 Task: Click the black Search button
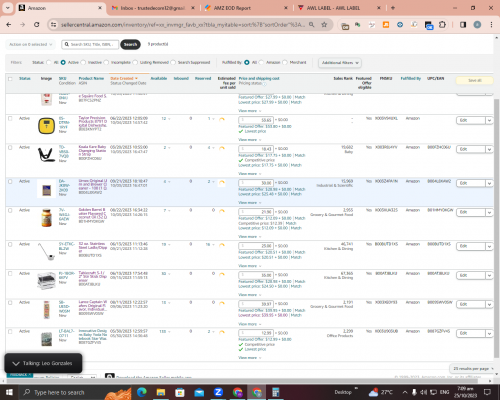130,44
